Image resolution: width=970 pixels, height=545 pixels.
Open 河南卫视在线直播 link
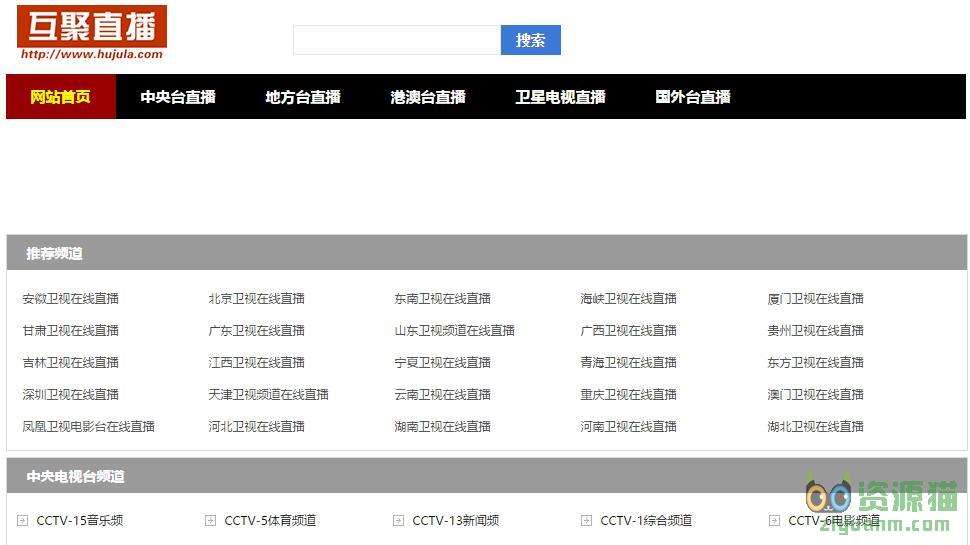(629, 427)
